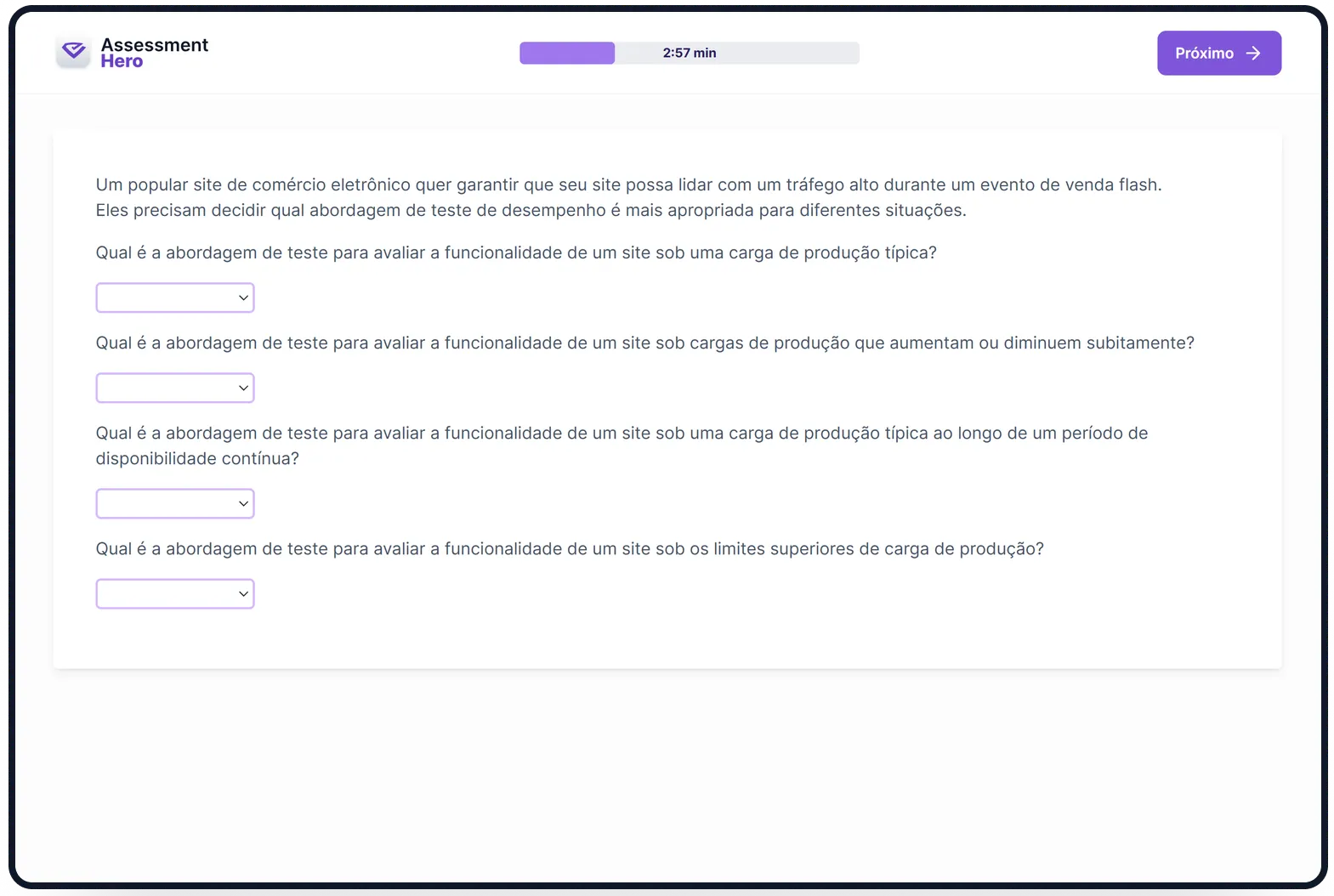The image size is (1334, 896).
Task: Click question text ending 'diminuem subitamente?'
Action: point(644,343)
